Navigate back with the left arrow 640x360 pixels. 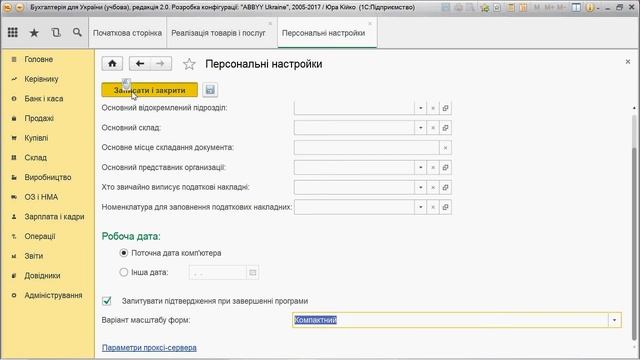(140, 63)
